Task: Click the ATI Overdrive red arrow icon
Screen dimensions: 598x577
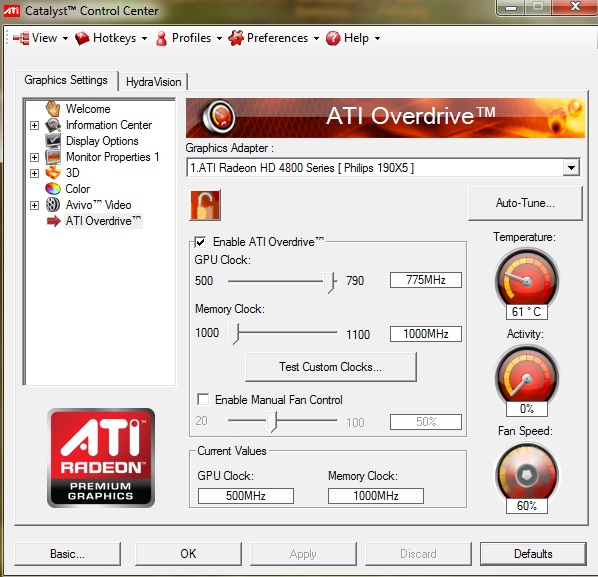Action: [x=53, y=221]
